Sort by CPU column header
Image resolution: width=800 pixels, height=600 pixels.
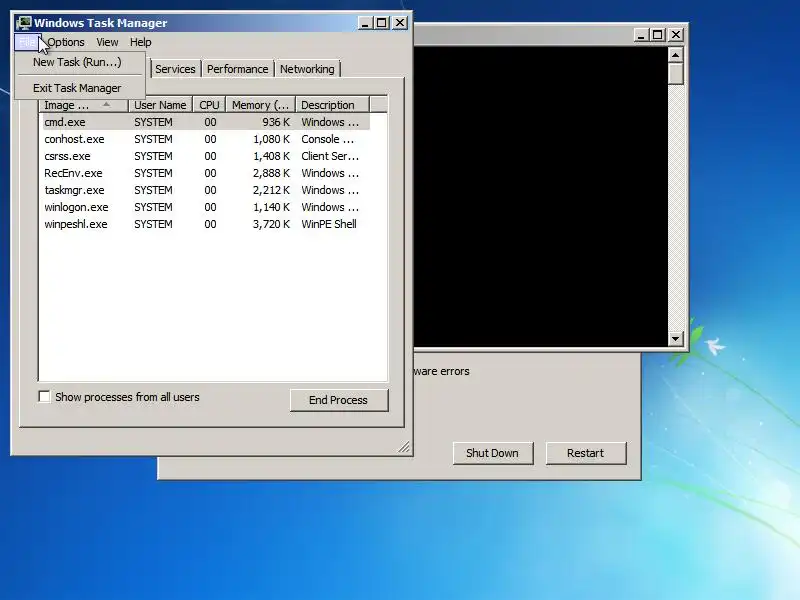coord(209,105)
